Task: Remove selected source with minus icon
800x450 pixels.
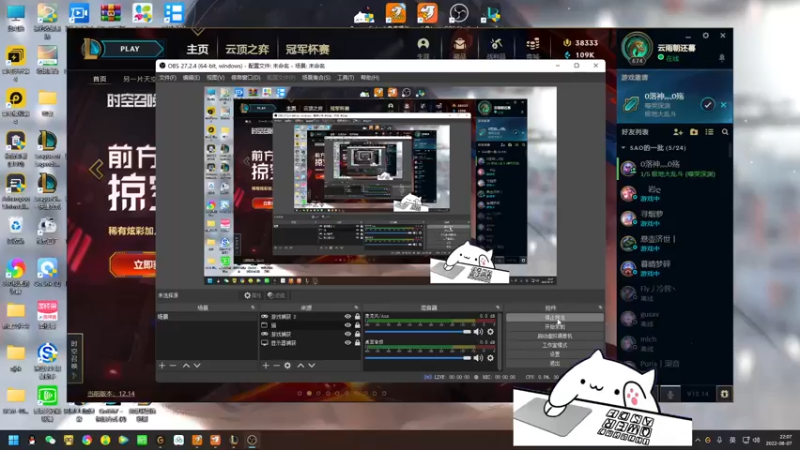Action: [276, 366]
